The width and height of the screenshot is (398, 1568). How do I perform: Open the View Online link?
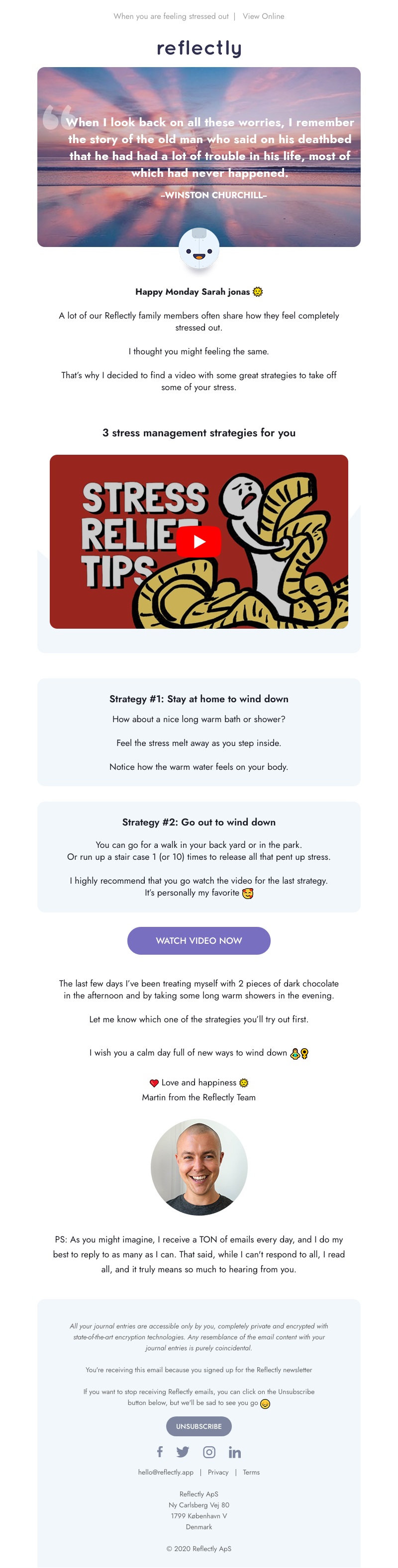[263, 16]
